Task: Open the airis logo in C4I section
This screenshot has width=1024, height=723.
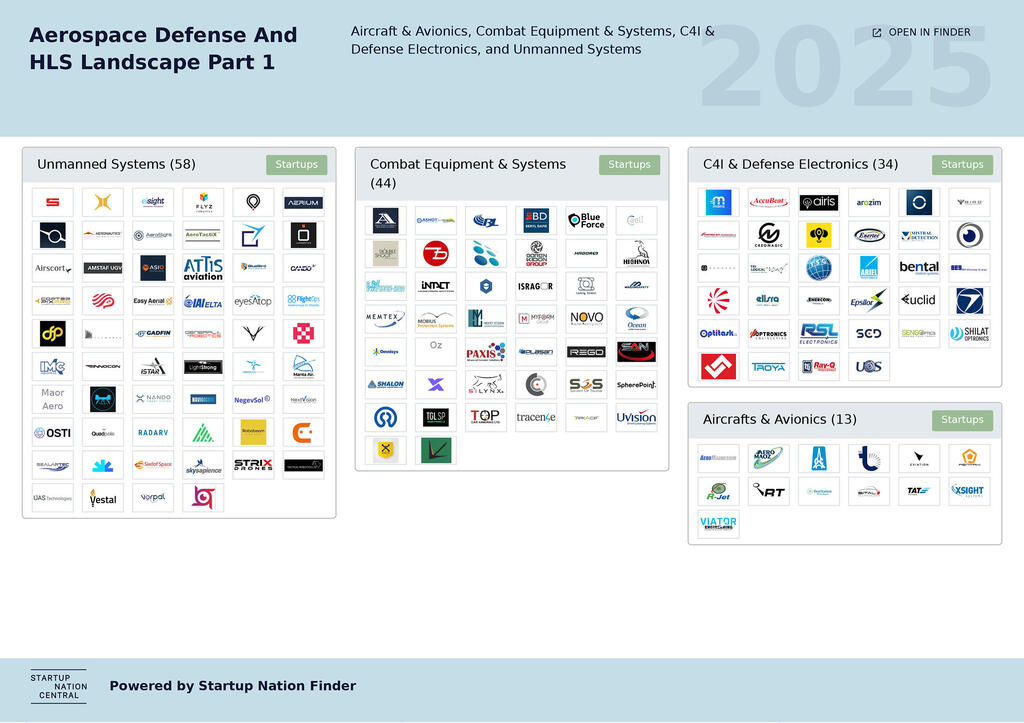Action: tap(819, 201)
